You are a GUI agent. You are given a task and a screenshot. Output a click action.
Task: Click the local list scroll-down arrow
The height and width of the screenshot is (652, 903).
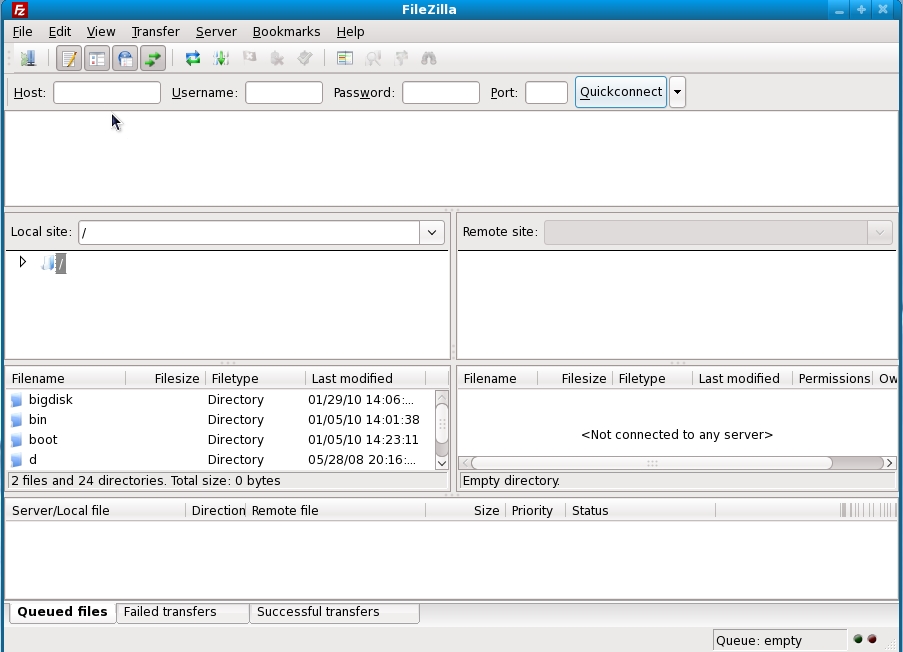pos(442,463)
